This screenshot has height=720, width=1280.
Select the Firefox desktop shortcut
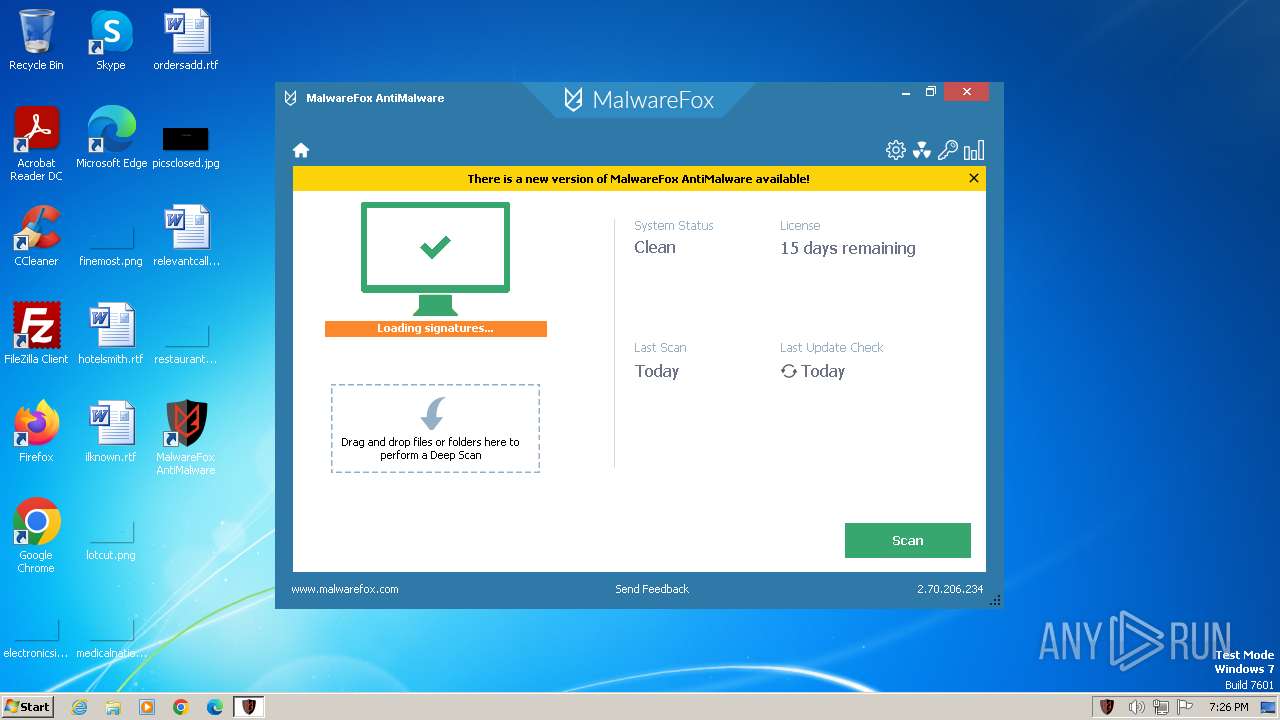click(x=36, y=432)
